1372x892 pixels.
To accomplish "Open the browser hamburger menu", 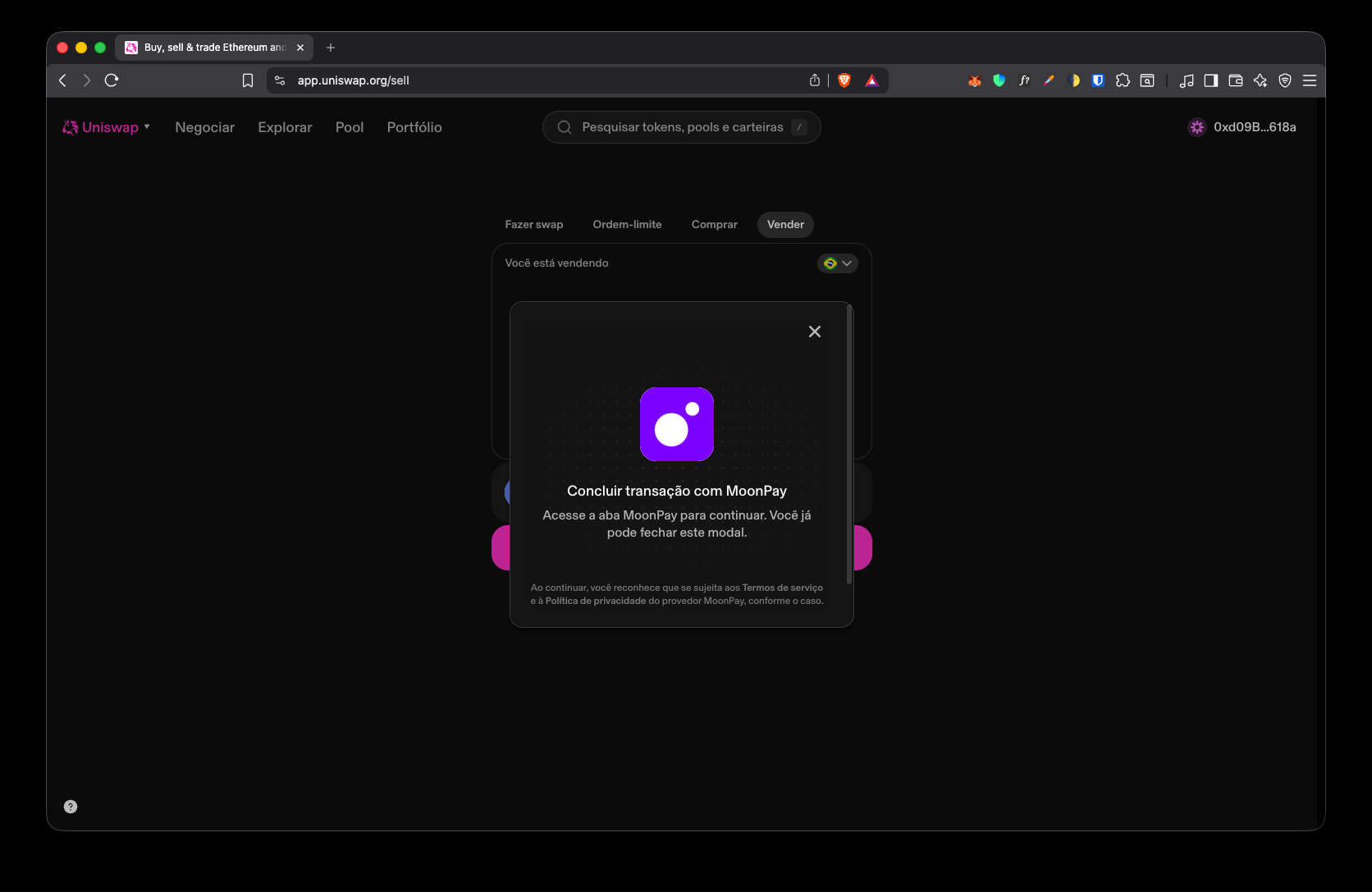I will pos(1310,80).
